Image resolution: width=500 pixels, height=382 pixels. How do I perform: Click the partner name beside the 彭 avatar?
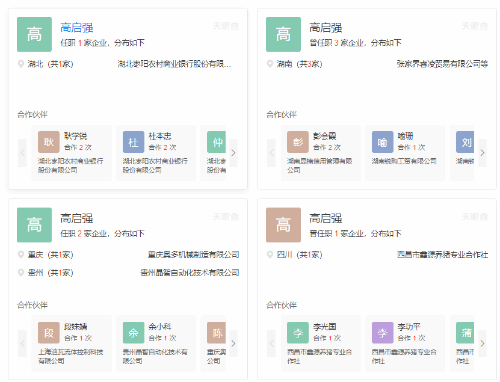[324, 136]
